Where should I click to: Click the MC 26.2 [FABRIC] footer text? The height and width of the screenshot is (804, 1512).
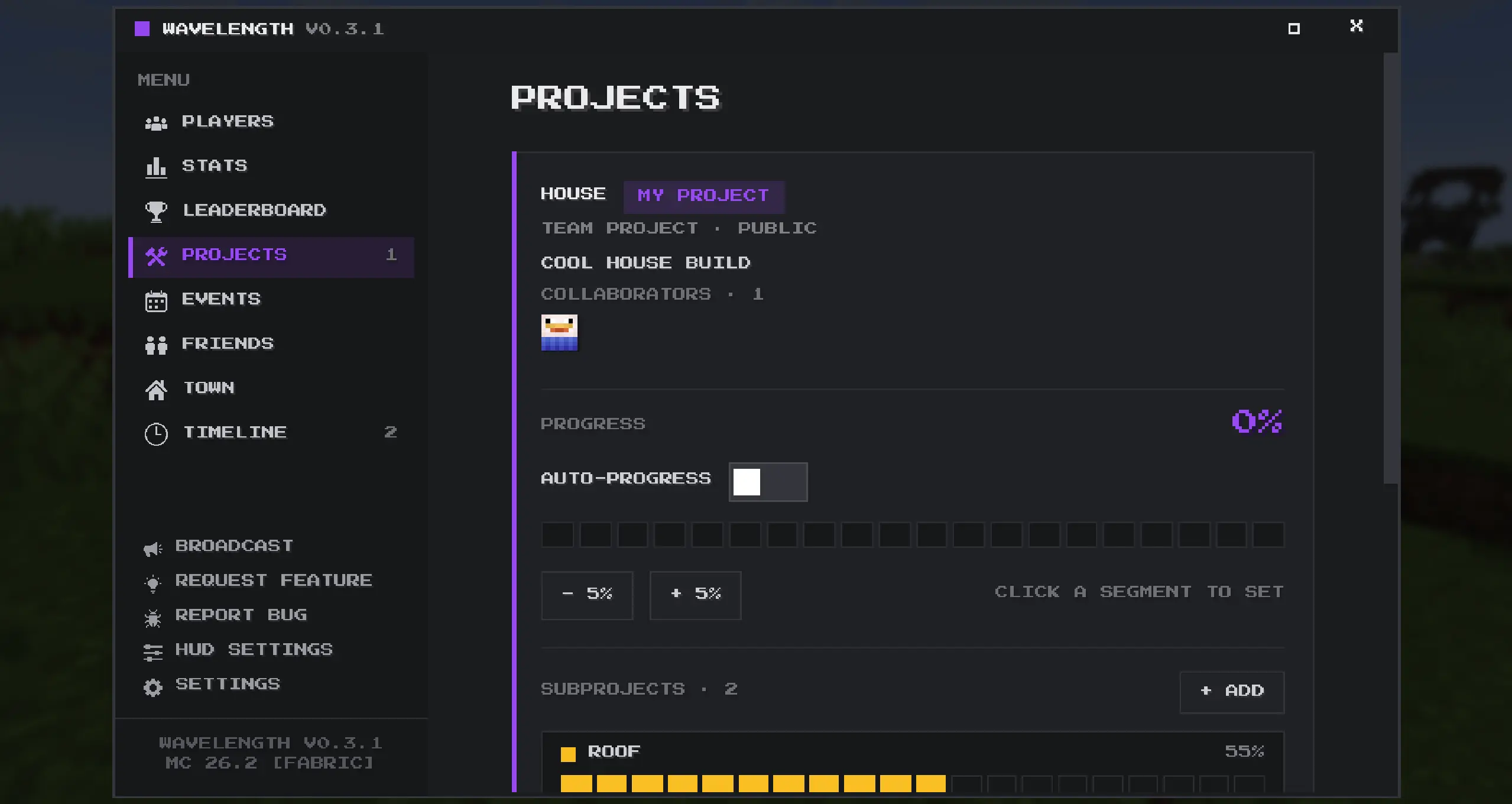click(270, 763)
